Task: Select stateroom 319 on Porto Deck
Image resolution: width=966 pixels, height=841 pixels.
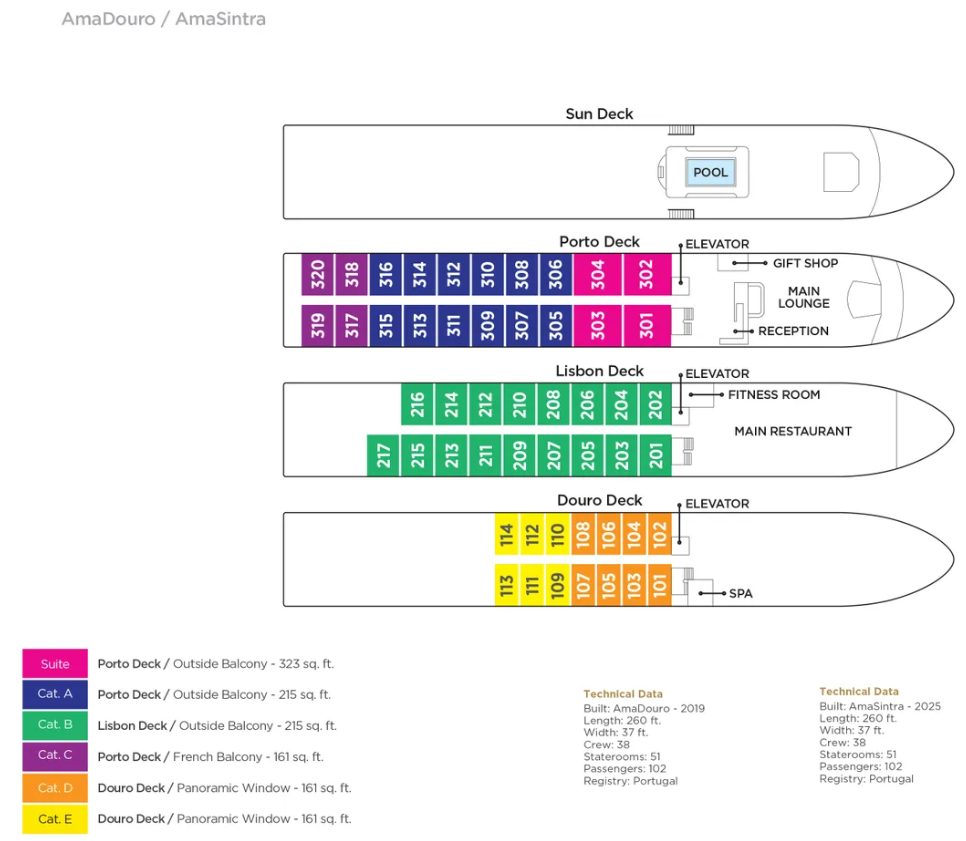Action: (x=317, y=325)
